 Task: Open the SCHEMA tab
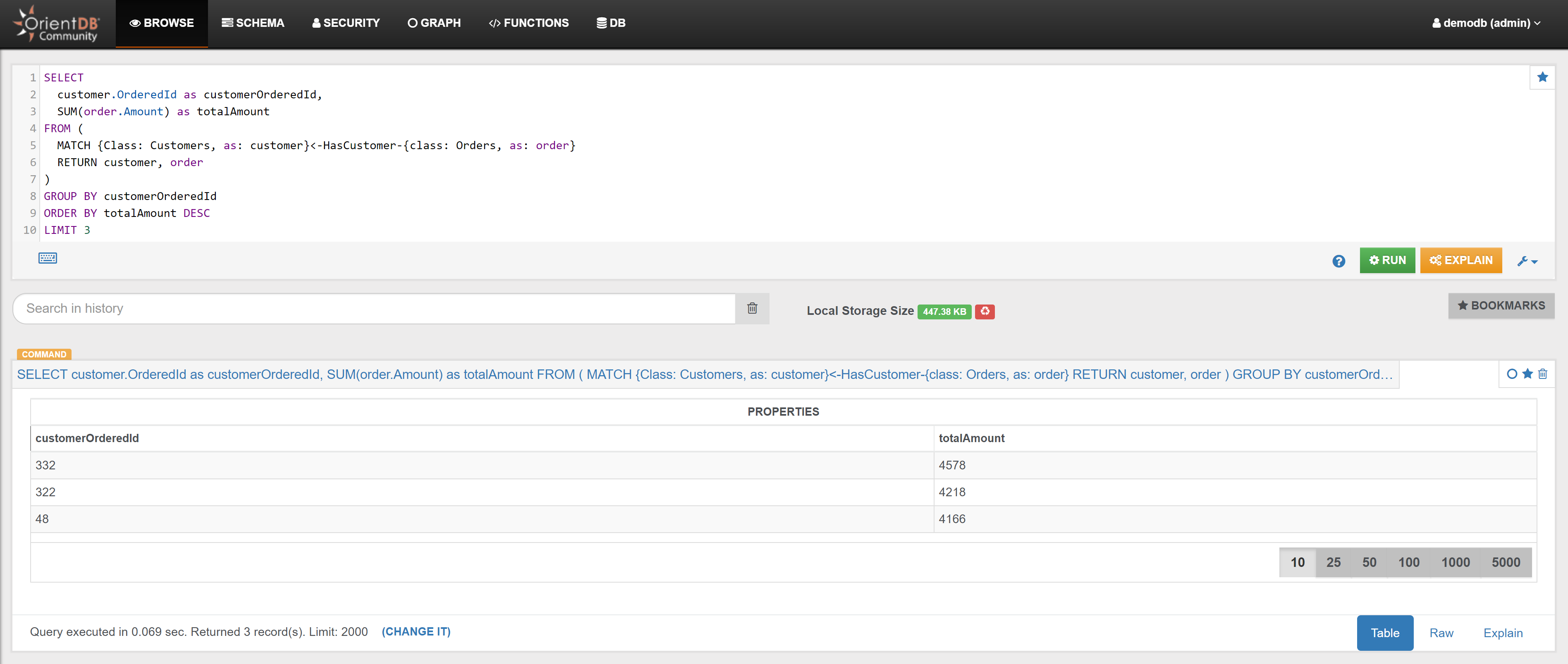point(253,23)
